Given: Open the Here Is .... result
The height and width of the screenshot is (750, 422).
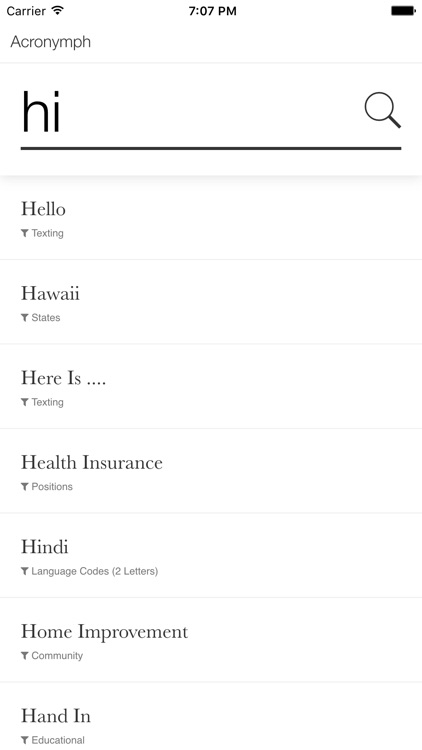Looking at the screenshot, I should [x=211, y=386].
